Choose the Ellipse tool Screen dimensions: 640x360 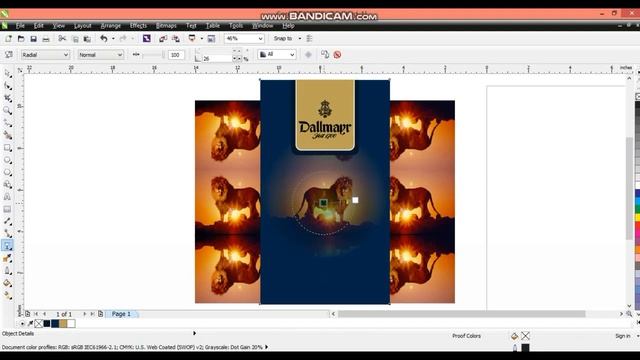(7, 160)
